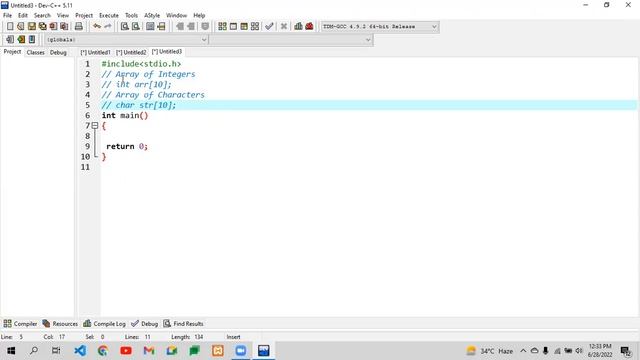Open the Compiler bottom panel tab
This screenshot has height=360, width=640.
pos(20,324)
